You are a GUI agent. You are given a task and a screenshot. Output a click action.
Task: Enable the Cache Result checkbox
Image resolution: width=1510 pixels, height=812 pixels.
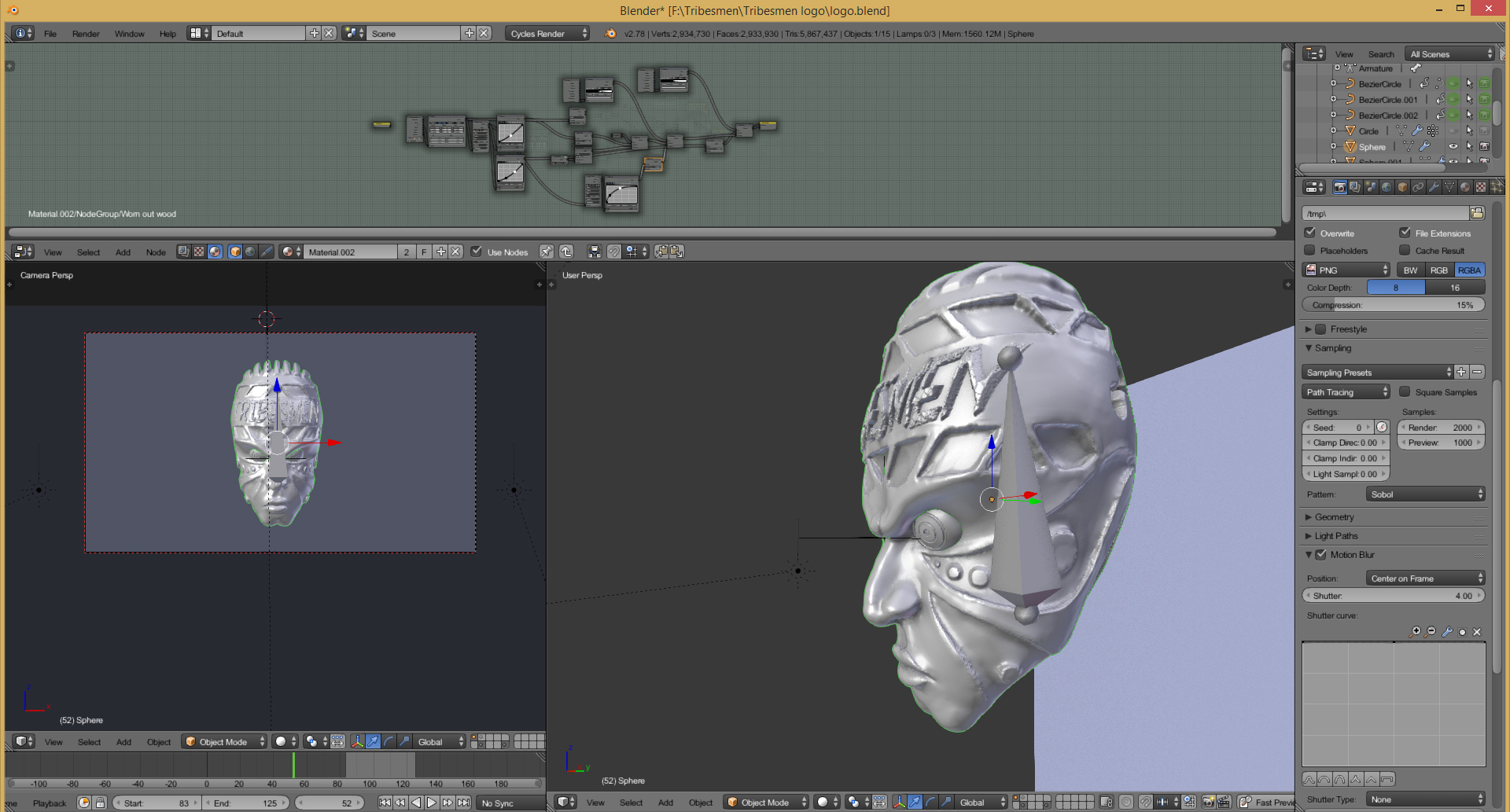(1405, 250)
